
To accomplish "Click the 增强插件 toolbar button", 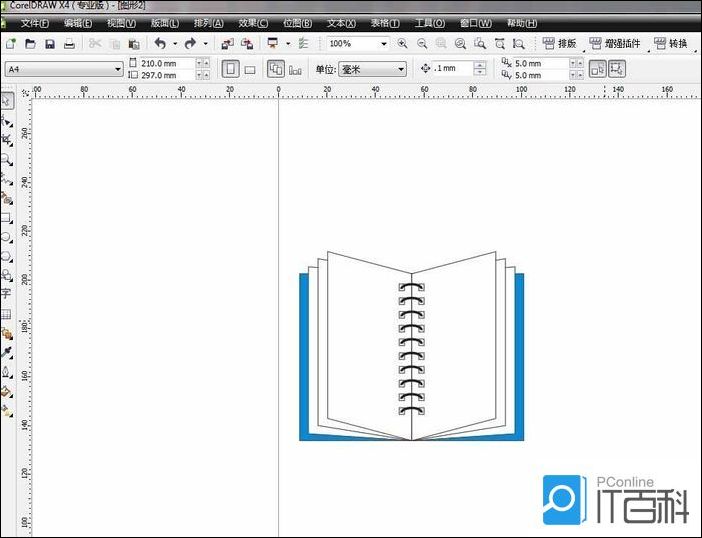I will pos(615,43).
